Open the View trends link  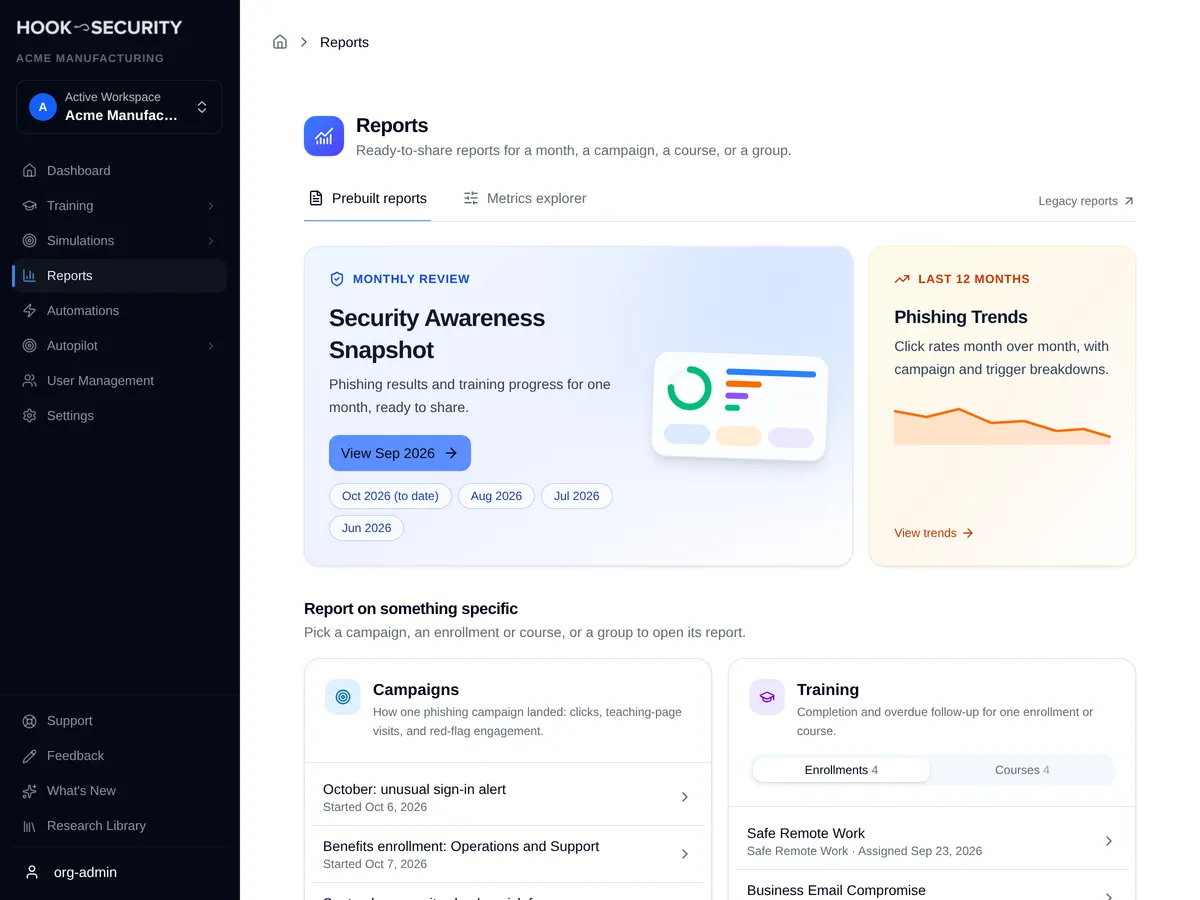point(934,533)
